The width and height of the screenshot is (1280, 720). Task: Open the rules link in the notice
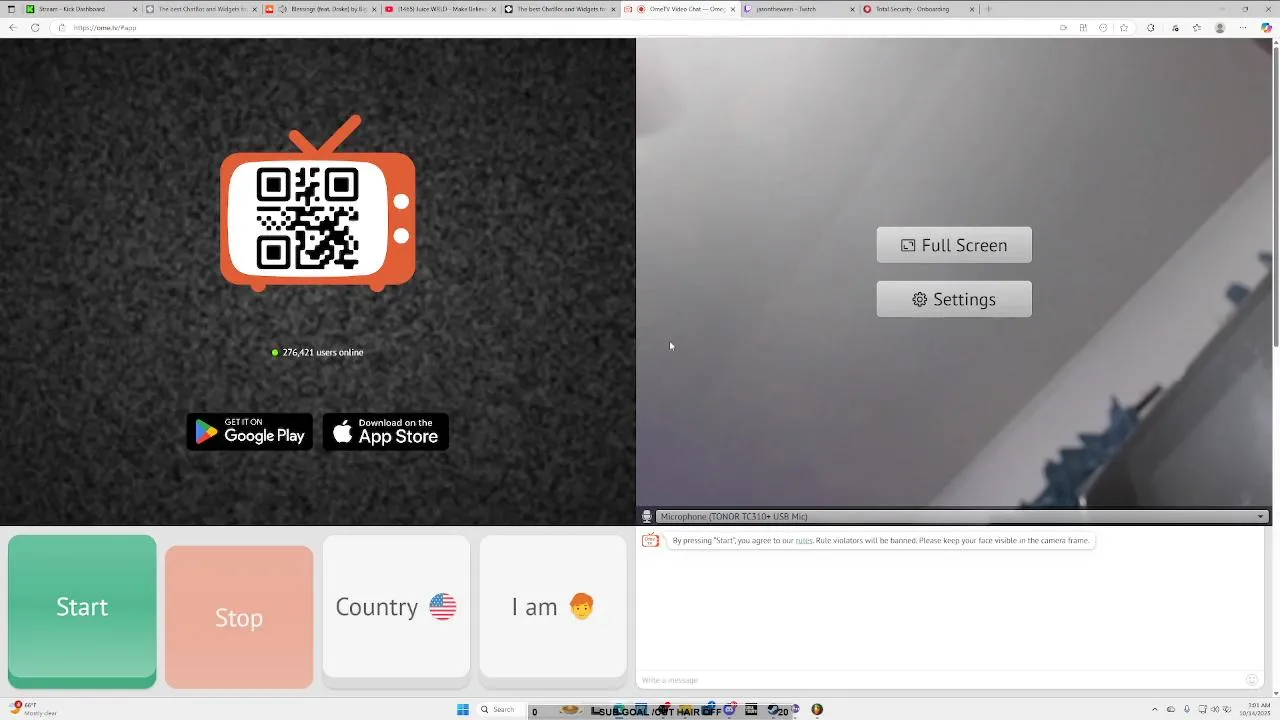(804, 540)
